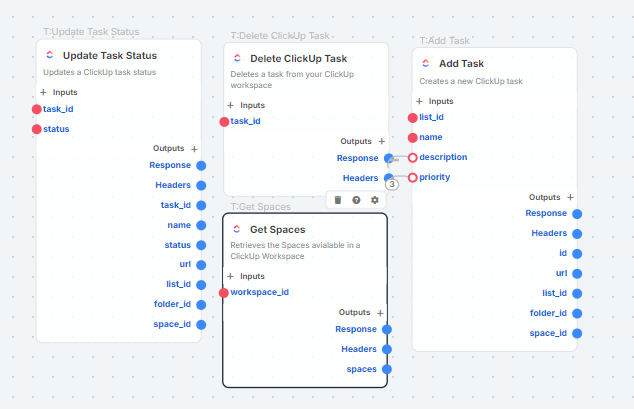Image resolution: width=634 pixels, height=409 pixels.
Task: Click the ClickUp logo on Delete ClickUp Task node
Action: [237, 58]
